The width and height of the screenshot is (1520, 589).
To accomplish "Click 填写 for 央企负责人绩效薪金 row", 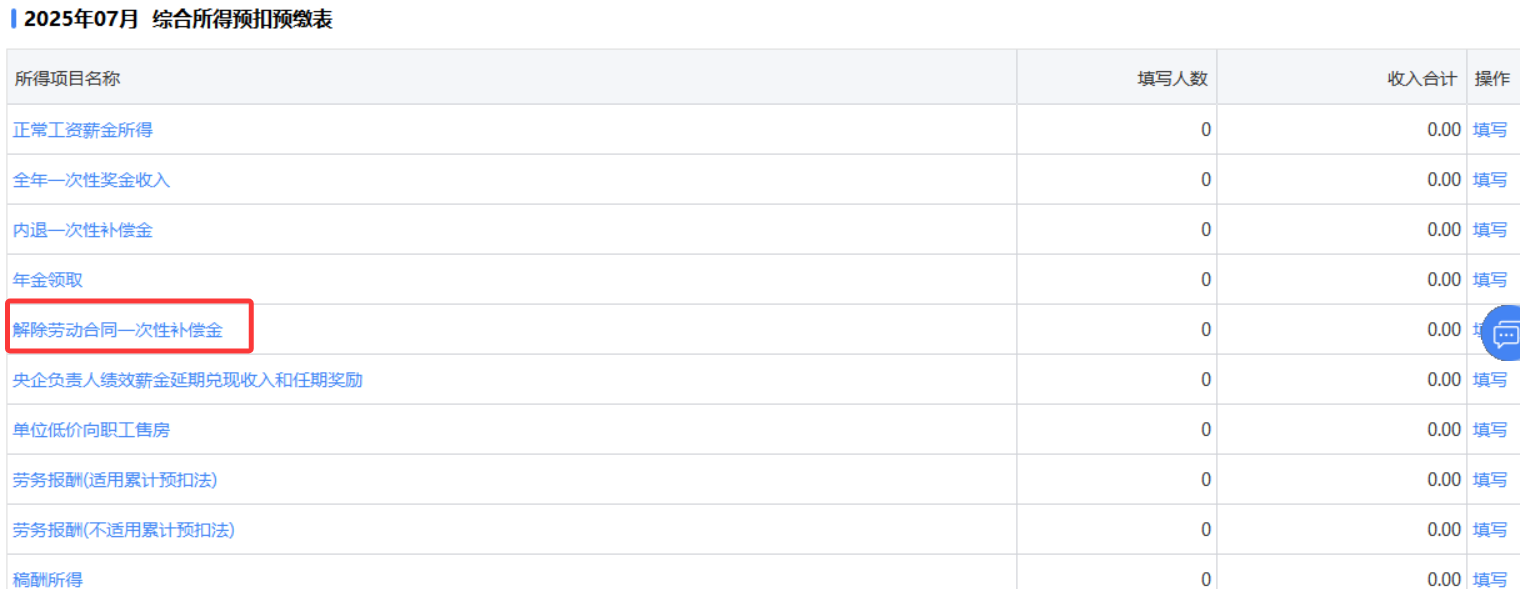I will pyautogui.click(x=1490, y=380).
